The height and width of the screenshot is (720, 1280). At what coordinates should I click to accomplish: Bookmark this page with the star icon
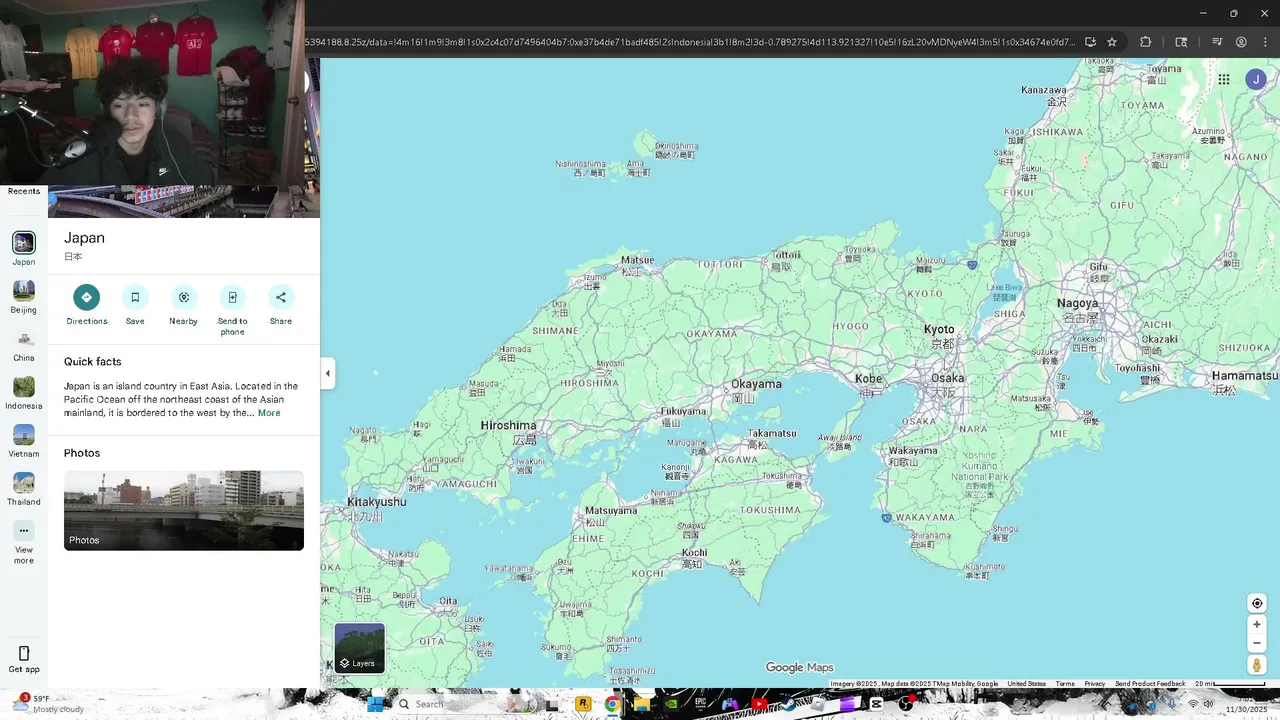tap(1112, 42)
